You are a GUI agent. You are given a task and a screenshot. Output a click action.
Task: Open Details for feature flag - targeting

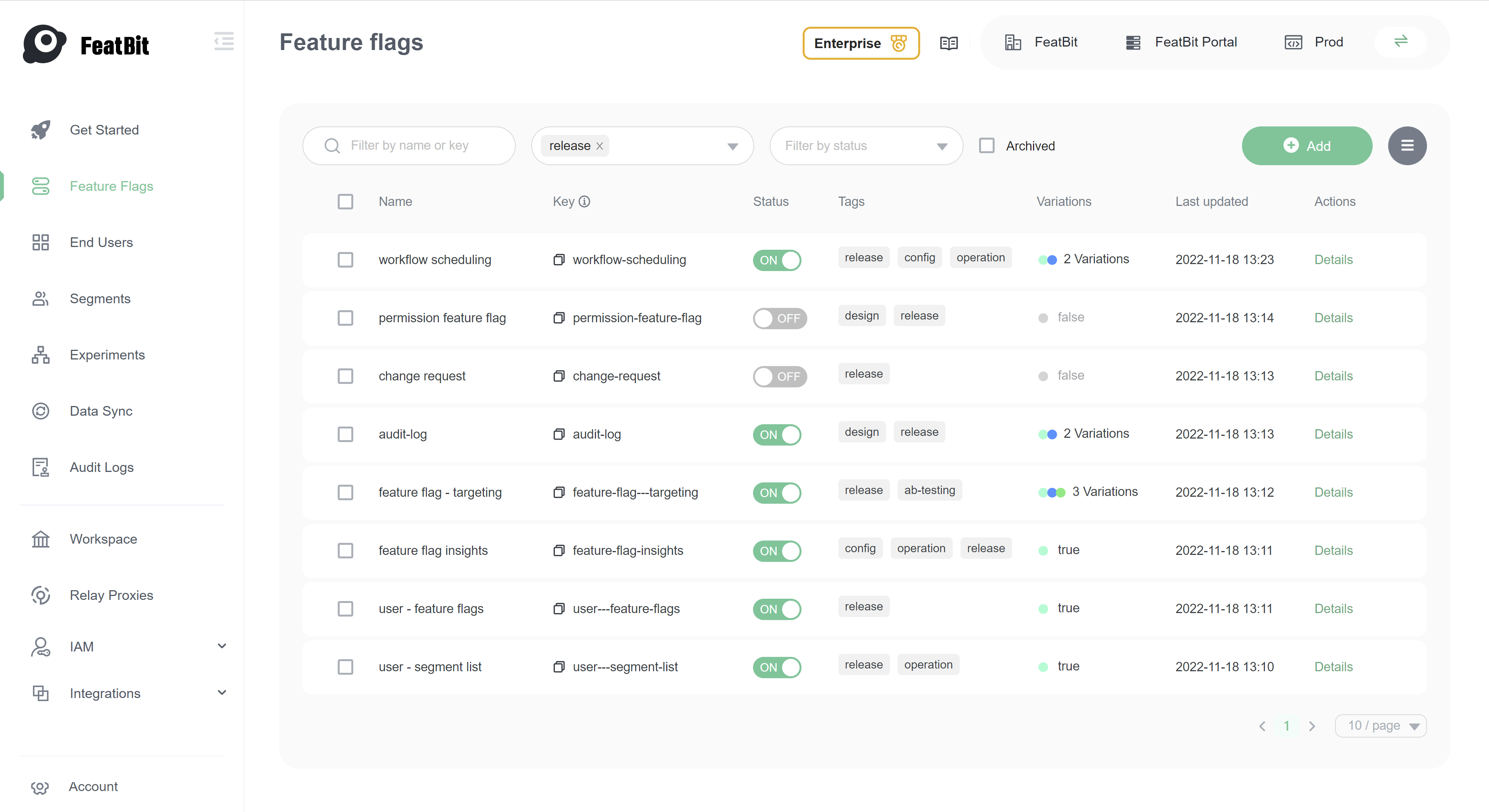(x=1333, y=492)
